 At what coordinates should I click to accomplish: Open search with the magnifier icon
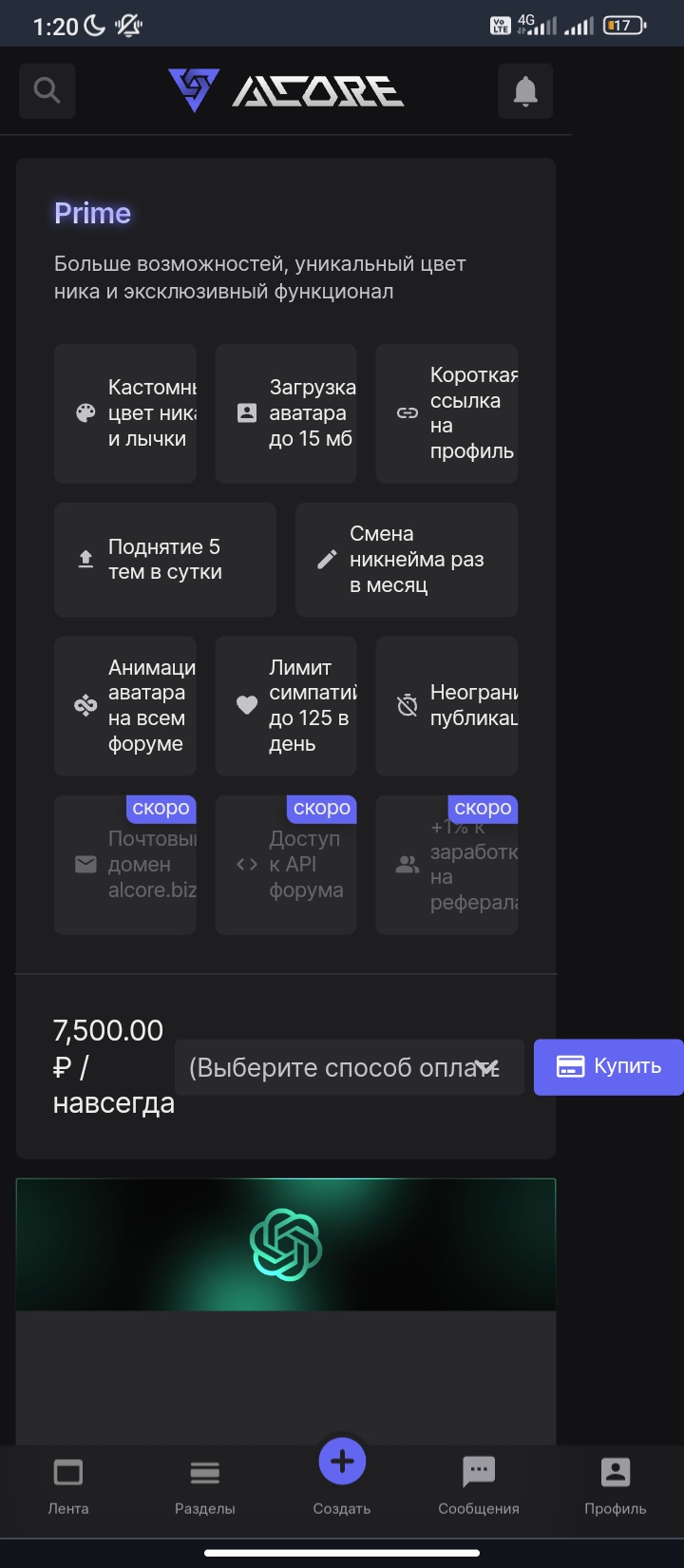tap(47, 90)
